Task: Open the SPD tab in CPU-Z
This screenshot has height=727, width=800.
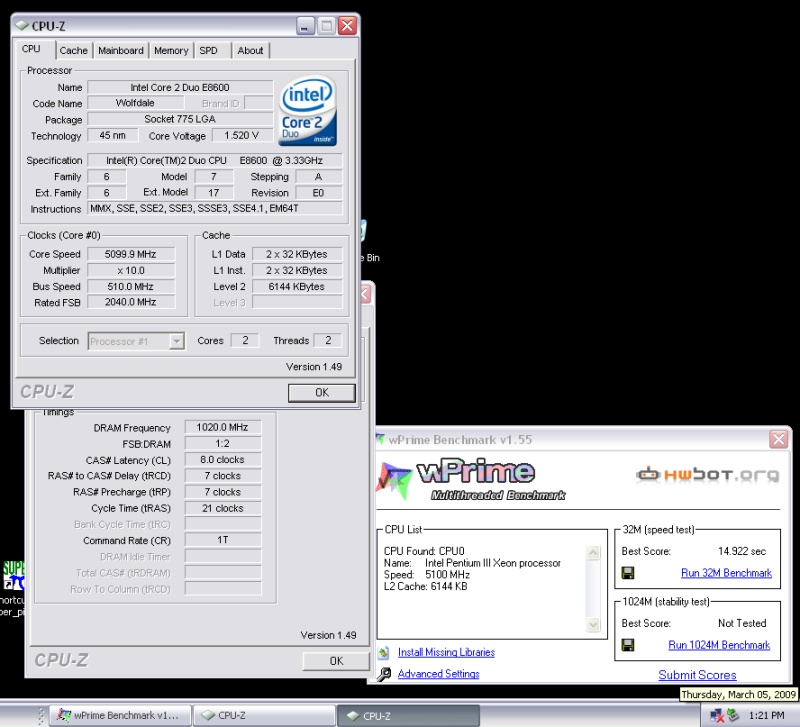Action: [208, 51]
